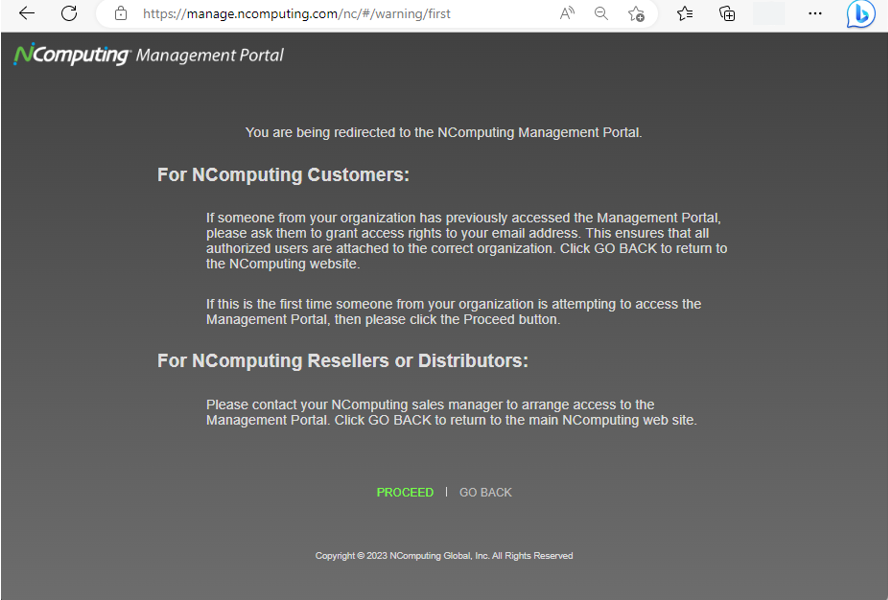
Task: Select the address bar URL
Action: tap(296, 14)
